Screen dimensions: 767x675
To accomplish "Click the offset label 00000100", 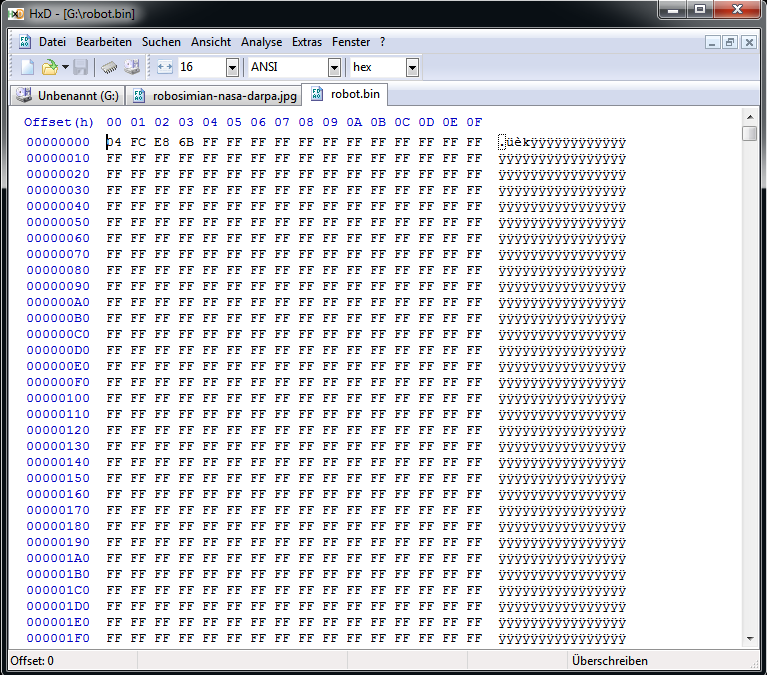I will (58, 398).
